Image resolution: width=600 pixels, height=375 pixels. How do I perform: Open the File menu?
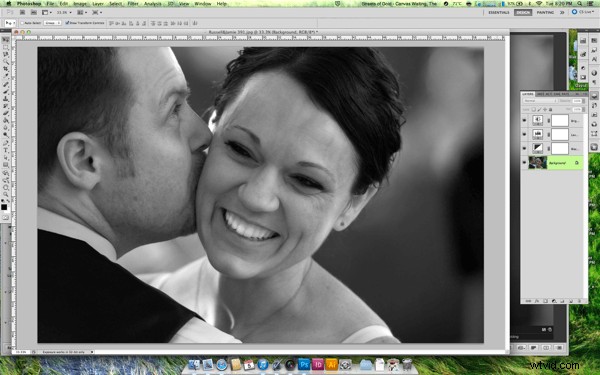coord(50,4)
